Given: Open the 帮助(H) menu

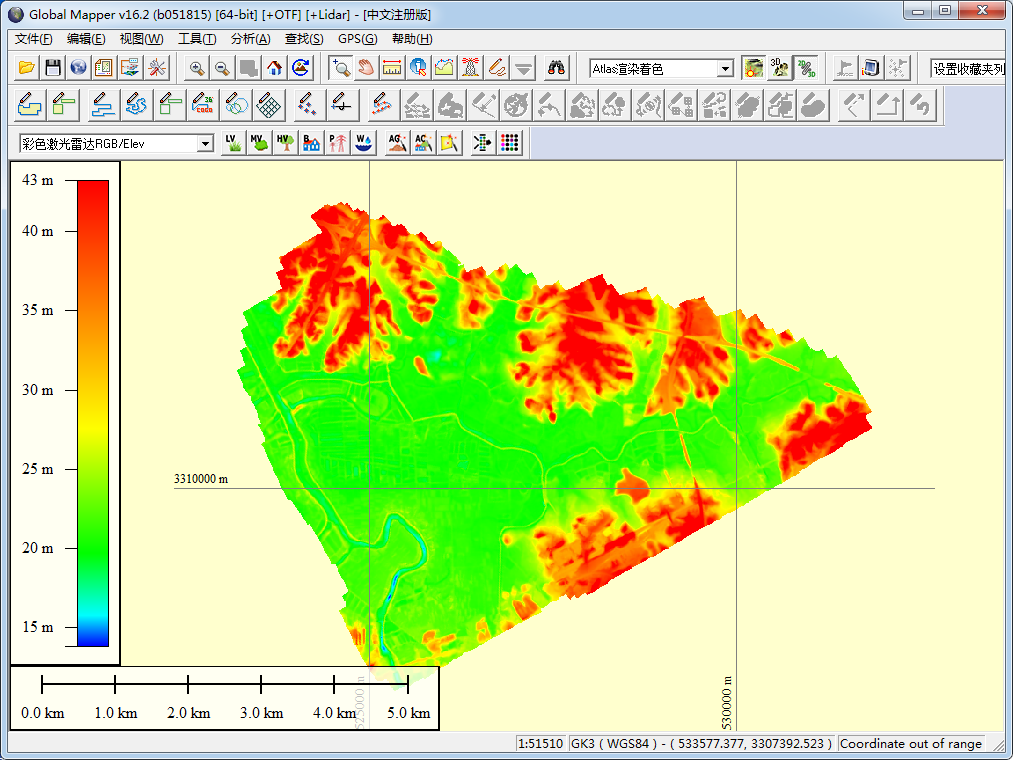Looking at the screenshot, I should tap(412, 39).
